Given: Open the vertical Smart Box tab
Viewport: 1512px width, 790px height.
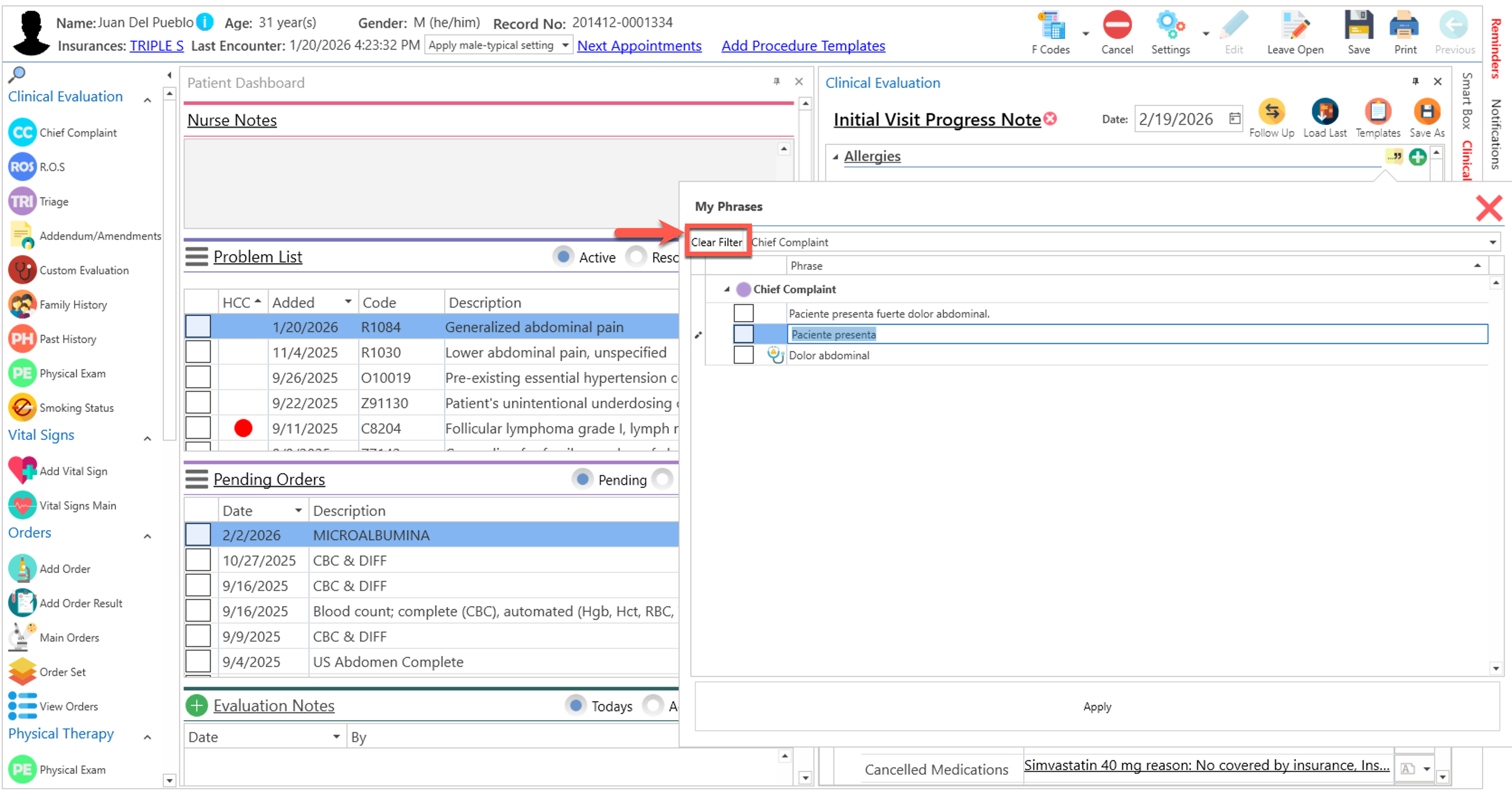Looking at the screenshot, I should pyautogui.click(x=1467, y=101).
